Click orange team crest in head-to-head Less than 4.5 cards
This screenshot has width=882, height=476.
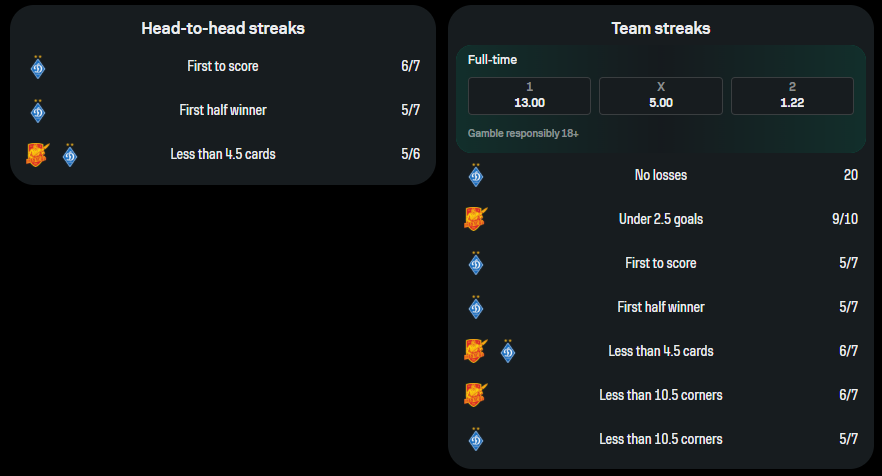[37, 154]
